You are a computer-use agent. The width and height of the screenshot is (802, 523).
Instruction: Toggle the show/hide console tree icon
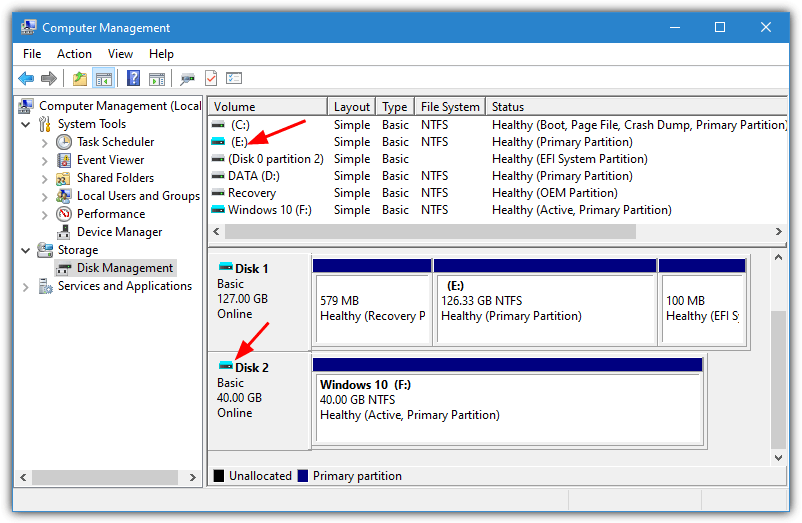[x=103, y=78]
